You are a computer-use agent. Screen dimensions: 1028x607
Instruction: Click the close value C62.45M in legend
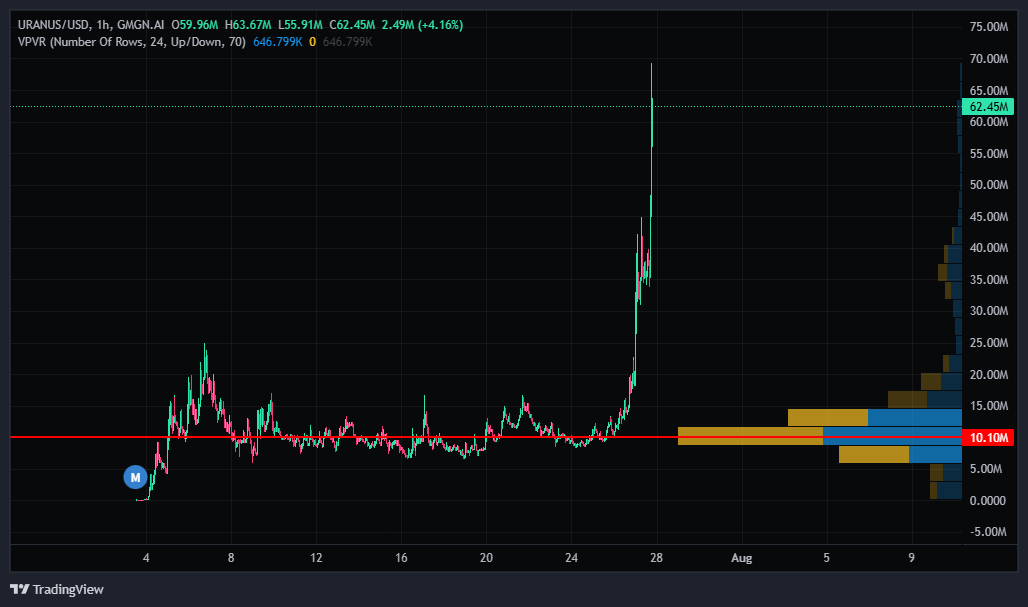point(352,25)
